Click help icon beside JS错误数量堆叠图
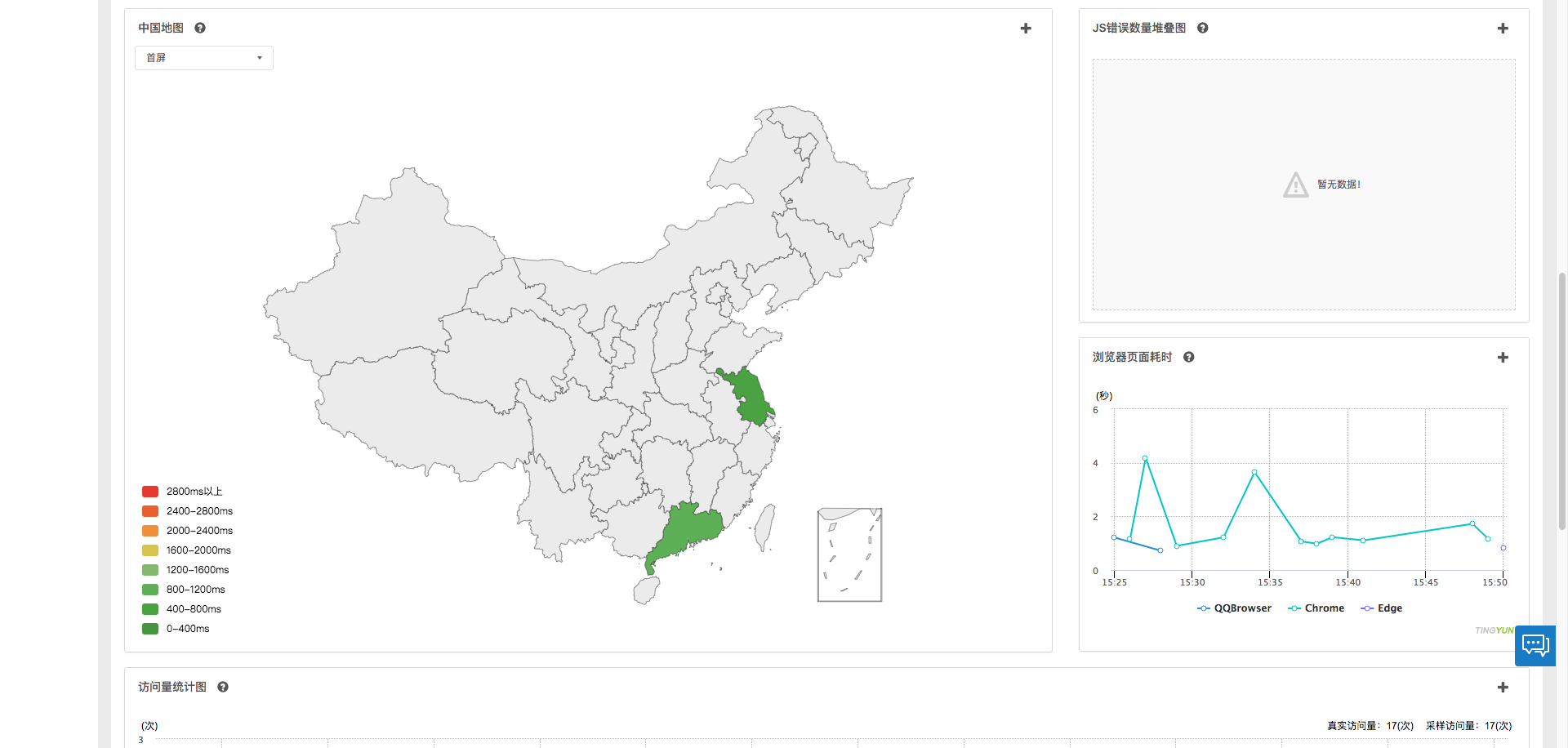The image size is (1568, 748). [1203, 28]
